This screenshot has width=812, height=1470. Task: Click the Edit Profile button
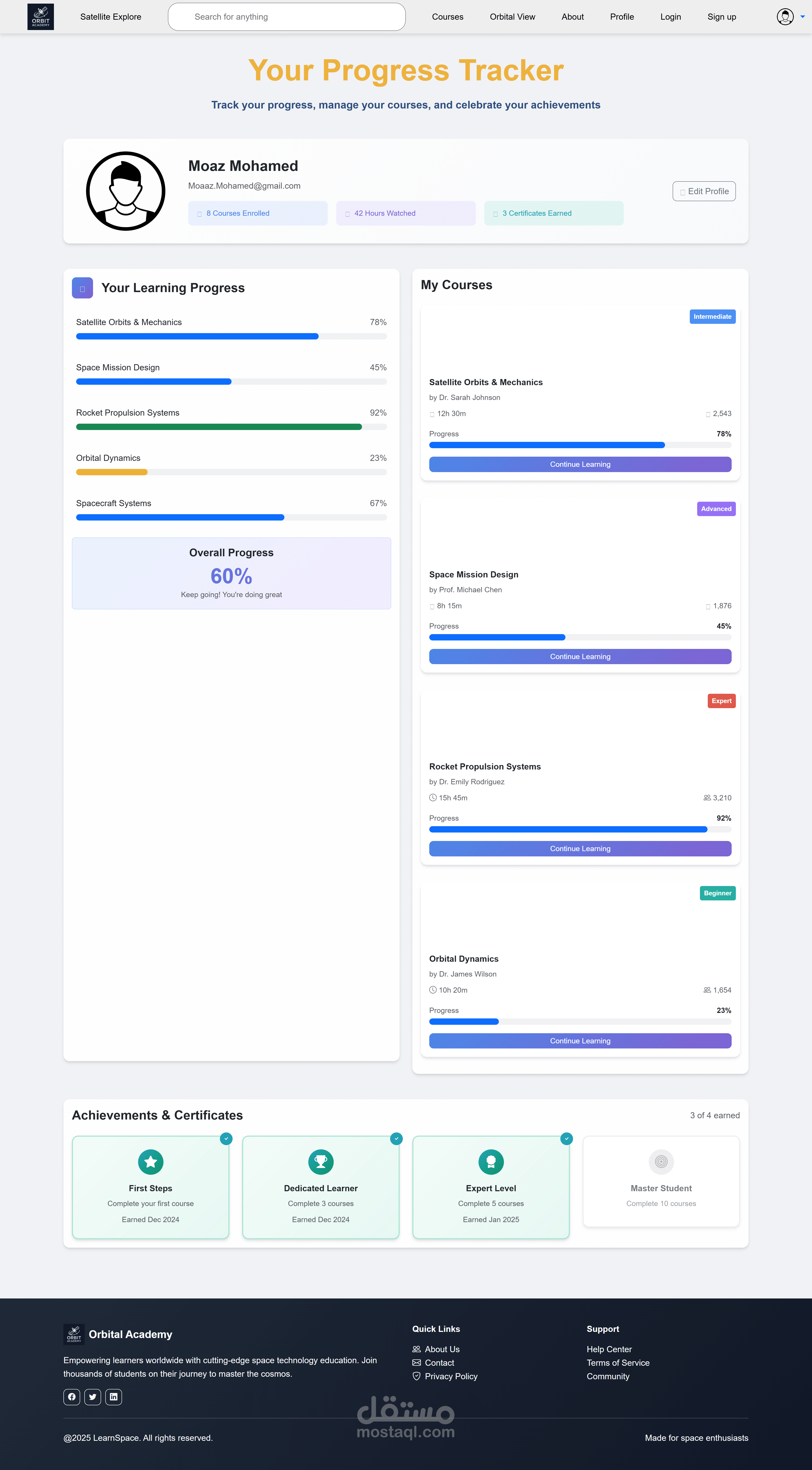click(x=704, y=191)
